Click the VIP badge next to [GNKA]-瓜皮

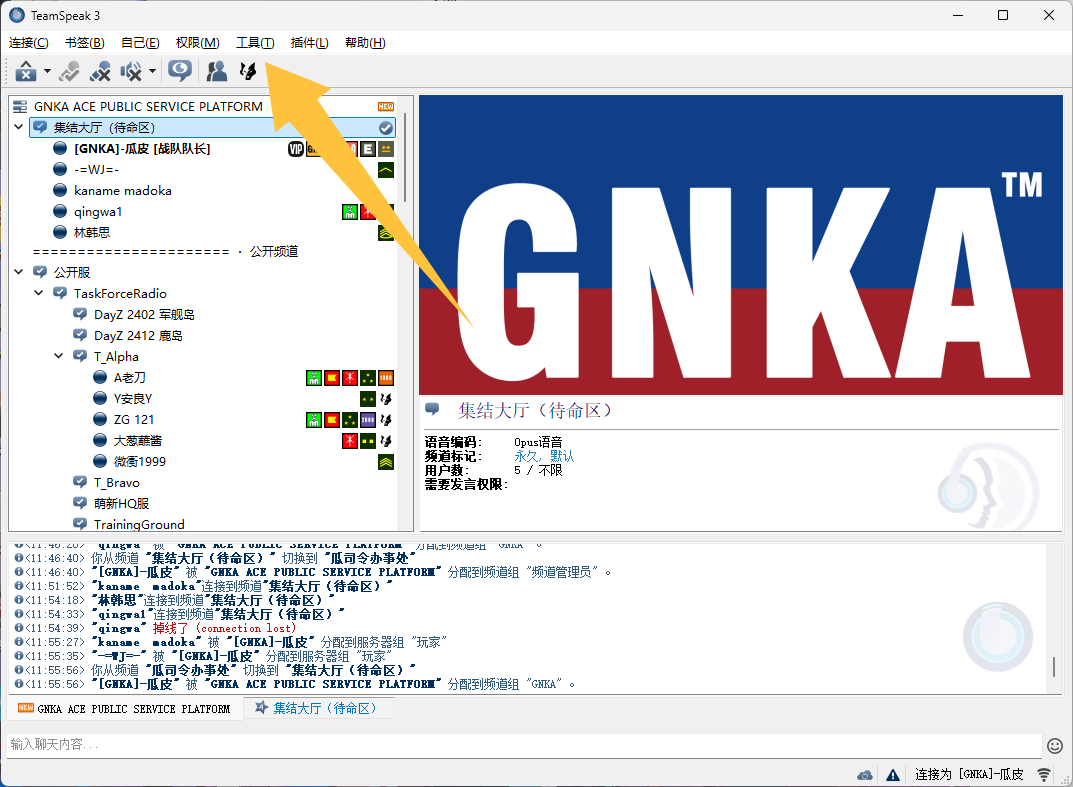296,149
